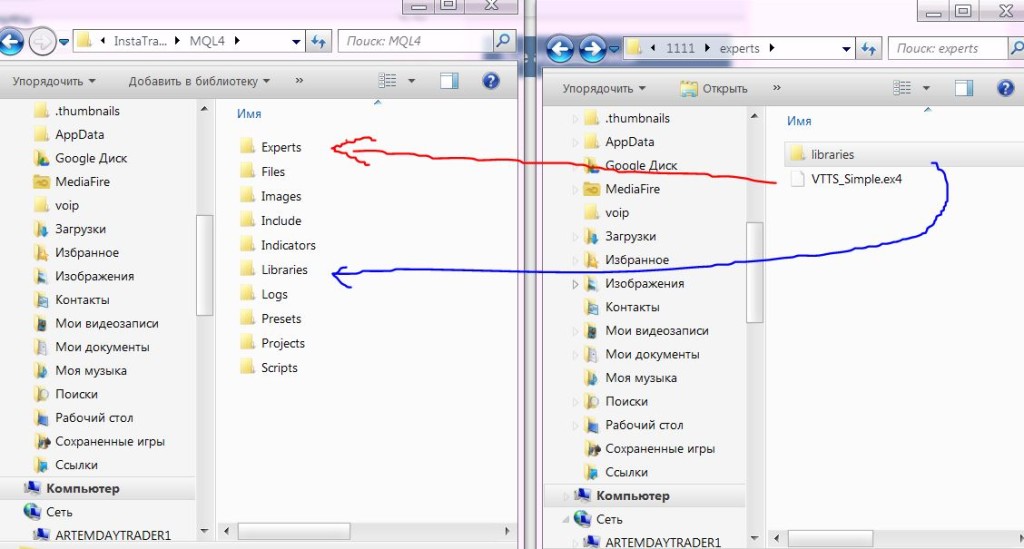Screen dimensions: 1024x549
Task: Open recent pages dropdown in MQL4 window
Action: click(64, 42)
